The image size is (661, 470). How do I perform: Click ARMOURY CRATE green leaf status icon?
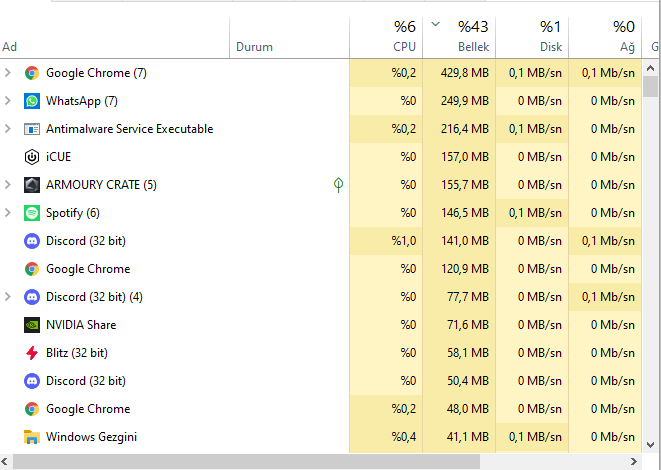coord(339,185)
